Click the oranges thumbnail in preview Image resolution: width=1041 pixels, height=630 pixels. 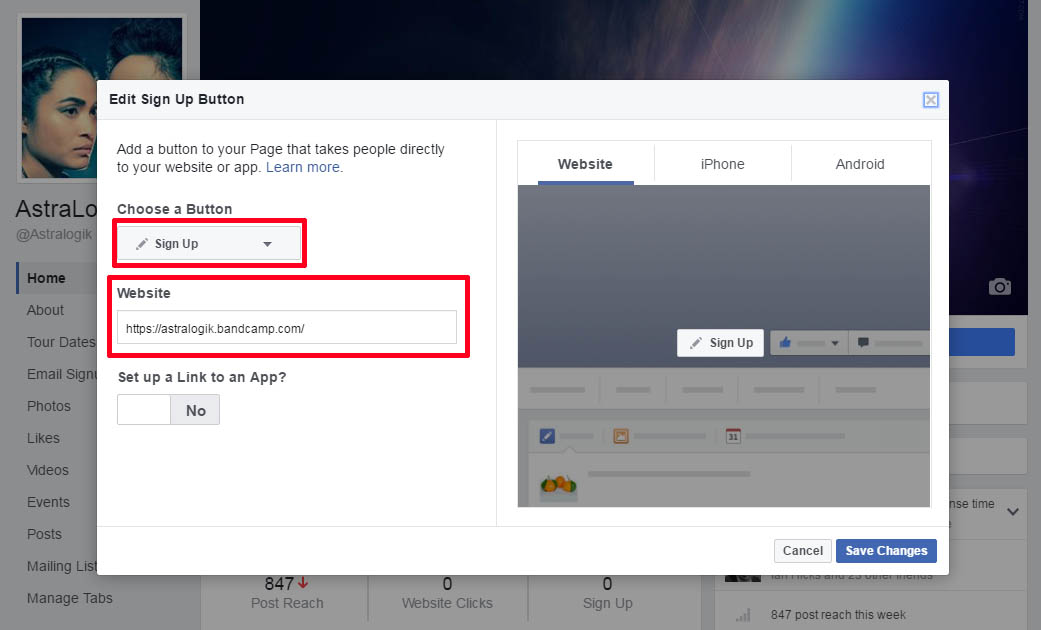(x=558, y=487)
